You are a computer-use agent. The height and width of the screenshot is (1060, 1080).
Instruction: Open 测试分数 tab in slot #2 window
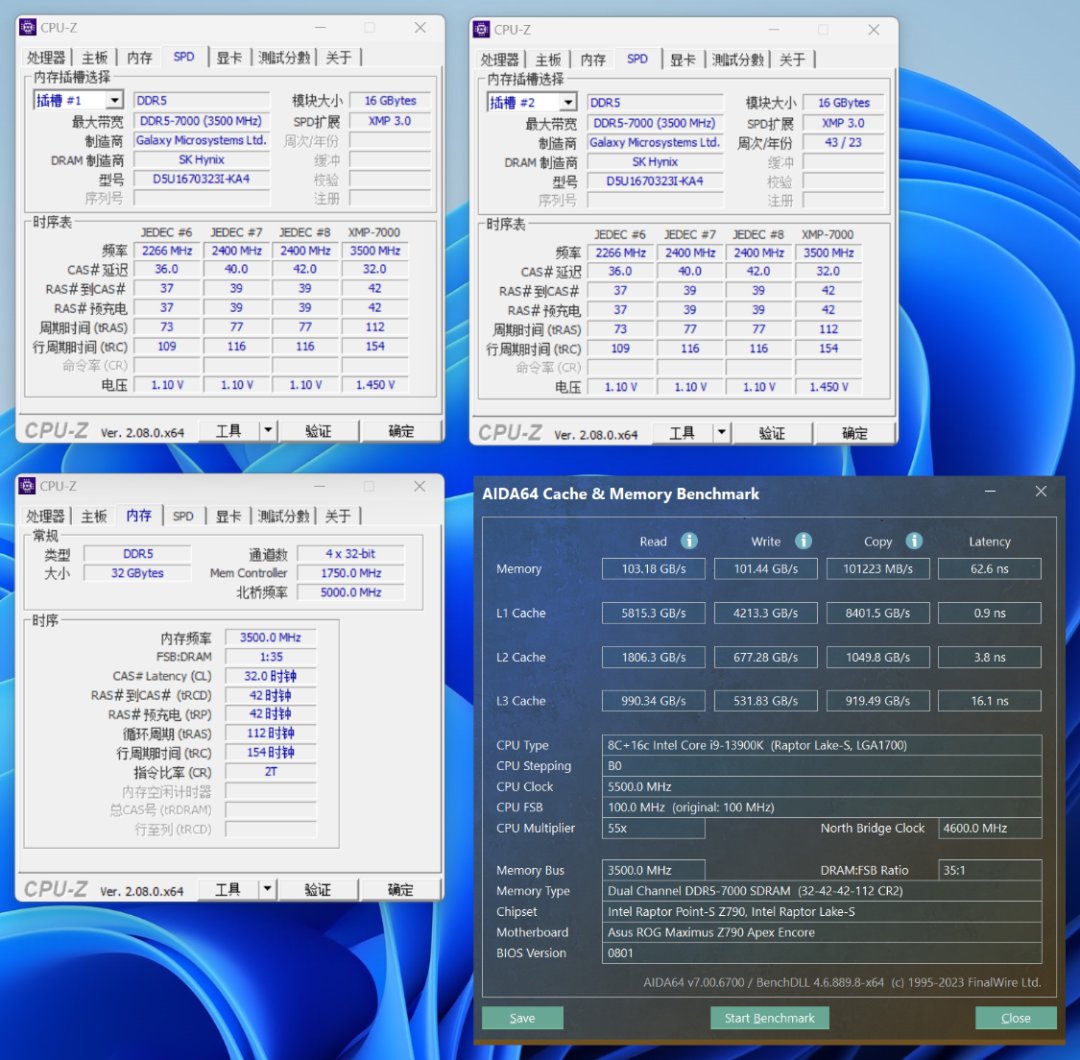coord(737,60)
